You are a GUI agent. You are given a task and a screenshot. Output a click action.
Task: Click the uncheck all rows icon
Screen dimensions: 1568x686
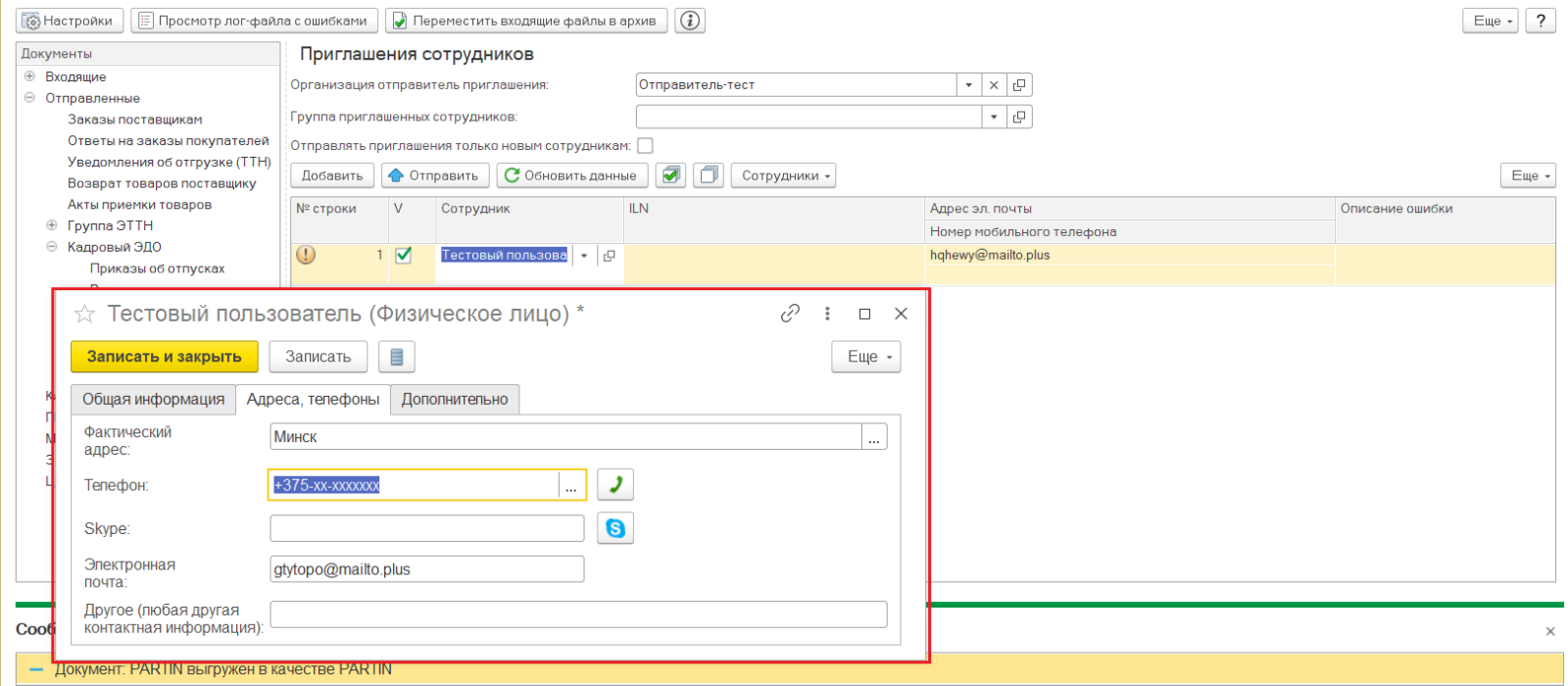coord(708,175)
